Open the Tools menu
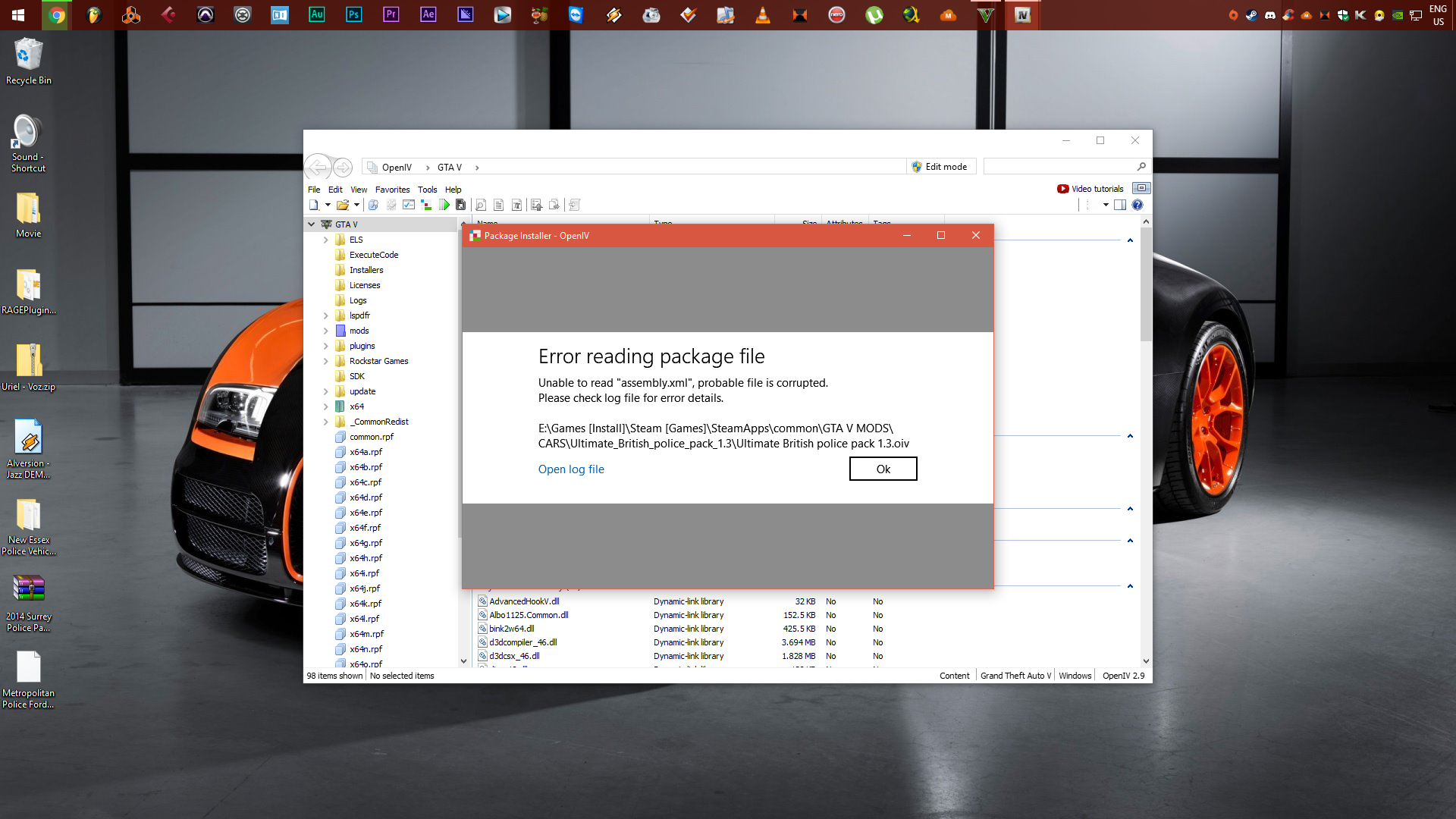The height and width of the screenshot is (819, 1456). pos(427,190)
